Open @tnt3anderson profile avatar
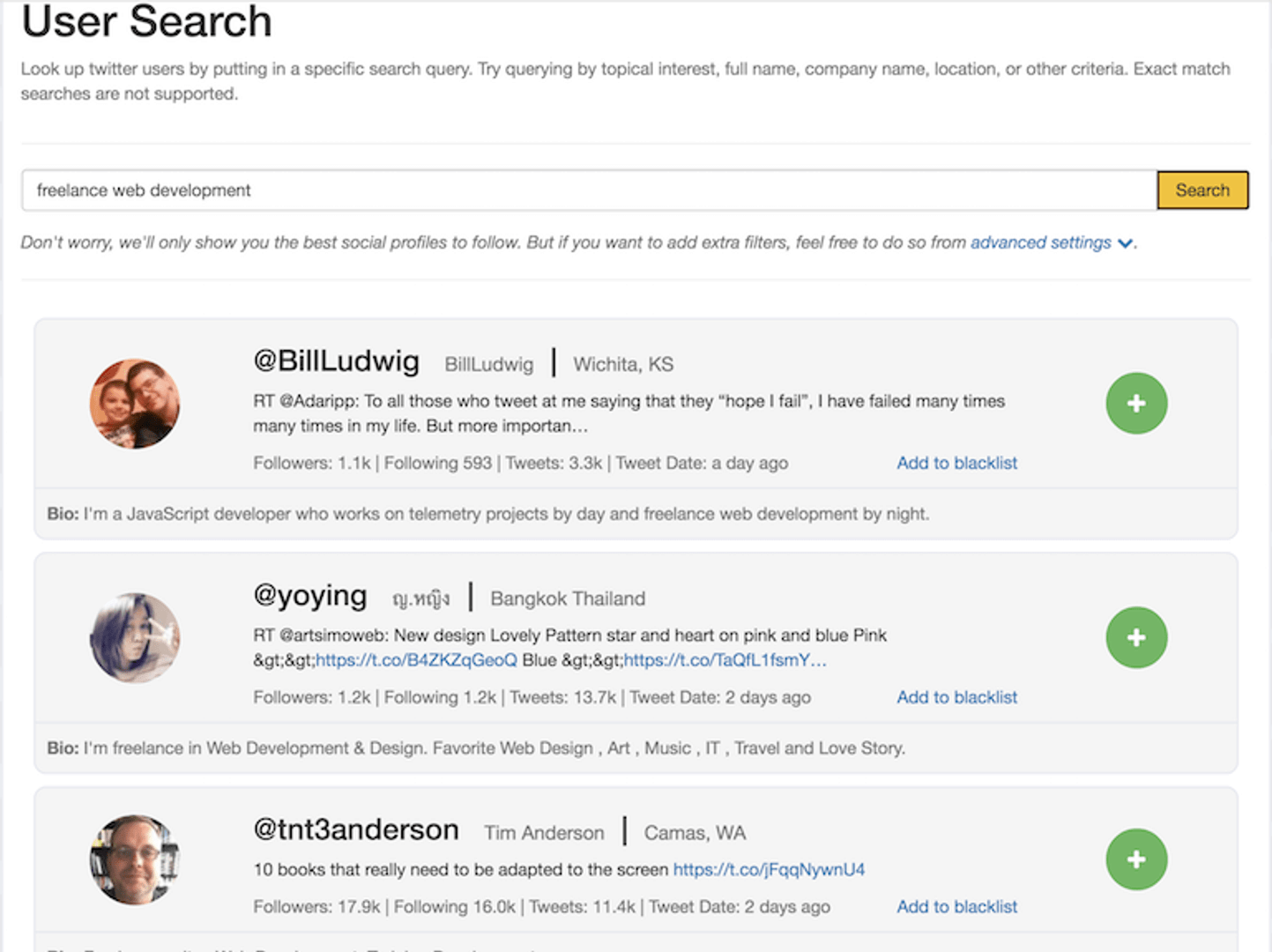 tap(135, 859)
